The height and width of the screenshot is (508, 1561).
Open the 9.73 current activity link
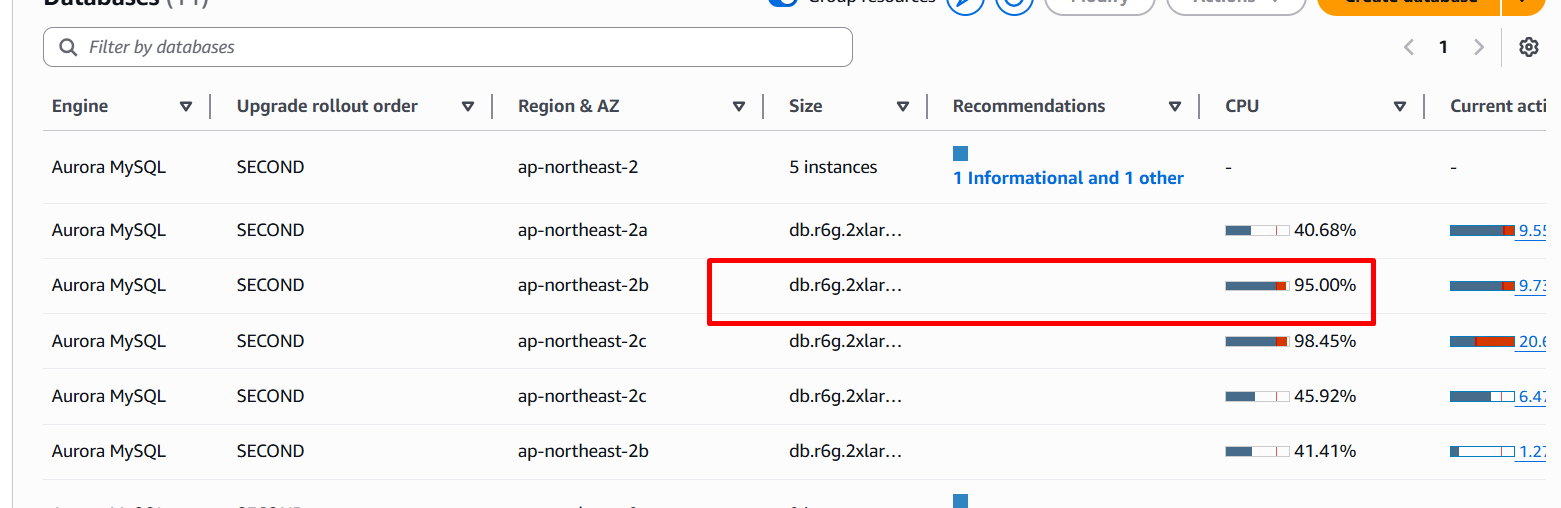(1533, 285)
